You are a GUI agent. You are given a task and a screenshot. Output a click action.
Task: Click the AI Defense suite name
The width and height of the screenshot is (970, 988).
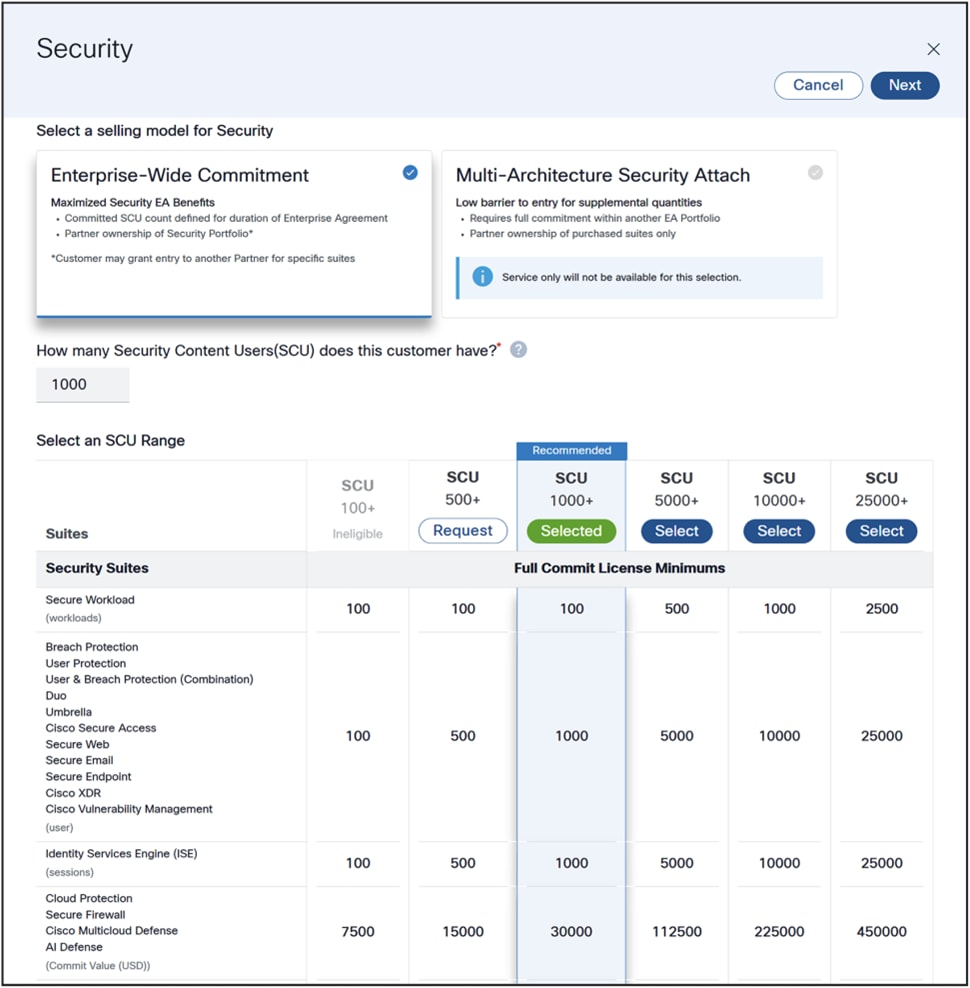pos(73,947)
